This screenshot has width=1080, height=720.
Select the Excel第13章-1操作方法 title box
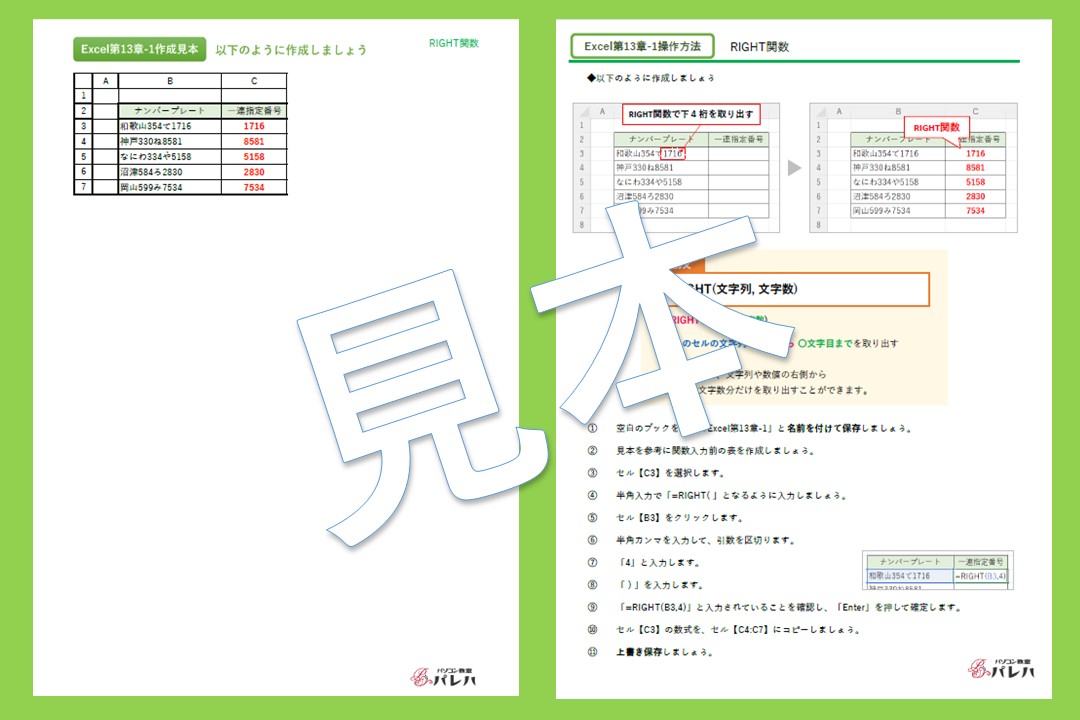click(x=645, y=46)
